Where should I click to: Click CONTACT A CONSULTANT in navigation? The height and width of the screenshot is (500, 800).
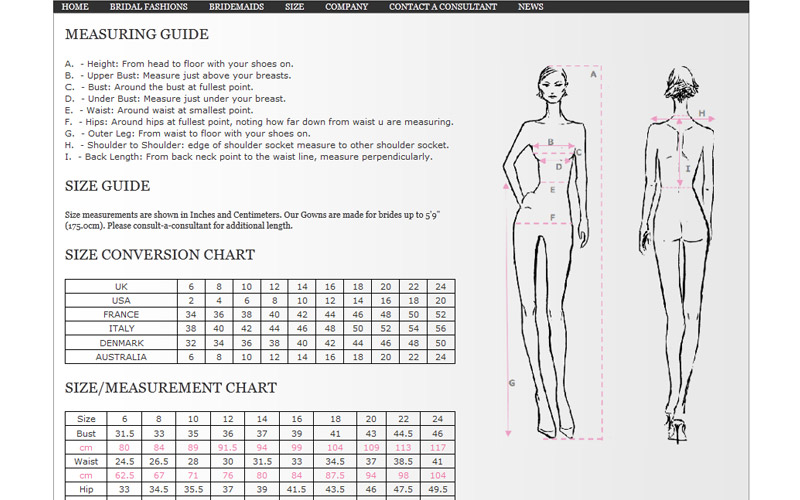443,7
